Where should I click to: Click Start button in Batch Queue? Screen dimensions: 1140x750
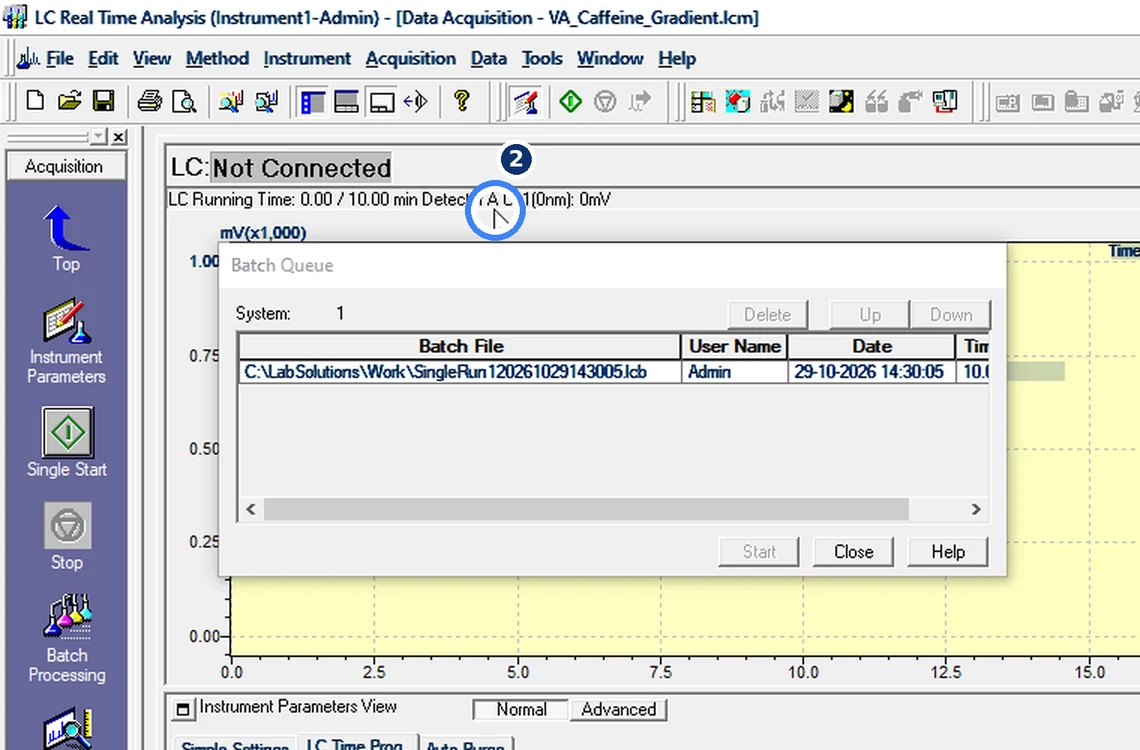click(x=759, y=552)
